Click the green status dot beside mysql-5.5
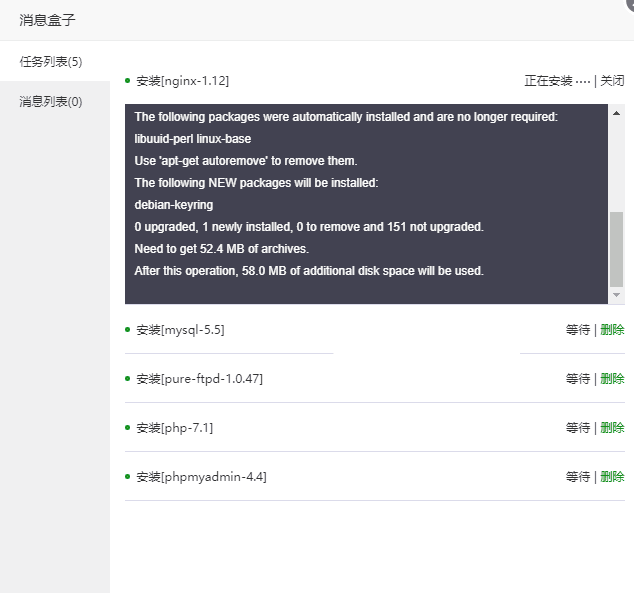Image resolution: width=634 pixels, height=593 pixels. pos(128,329)
